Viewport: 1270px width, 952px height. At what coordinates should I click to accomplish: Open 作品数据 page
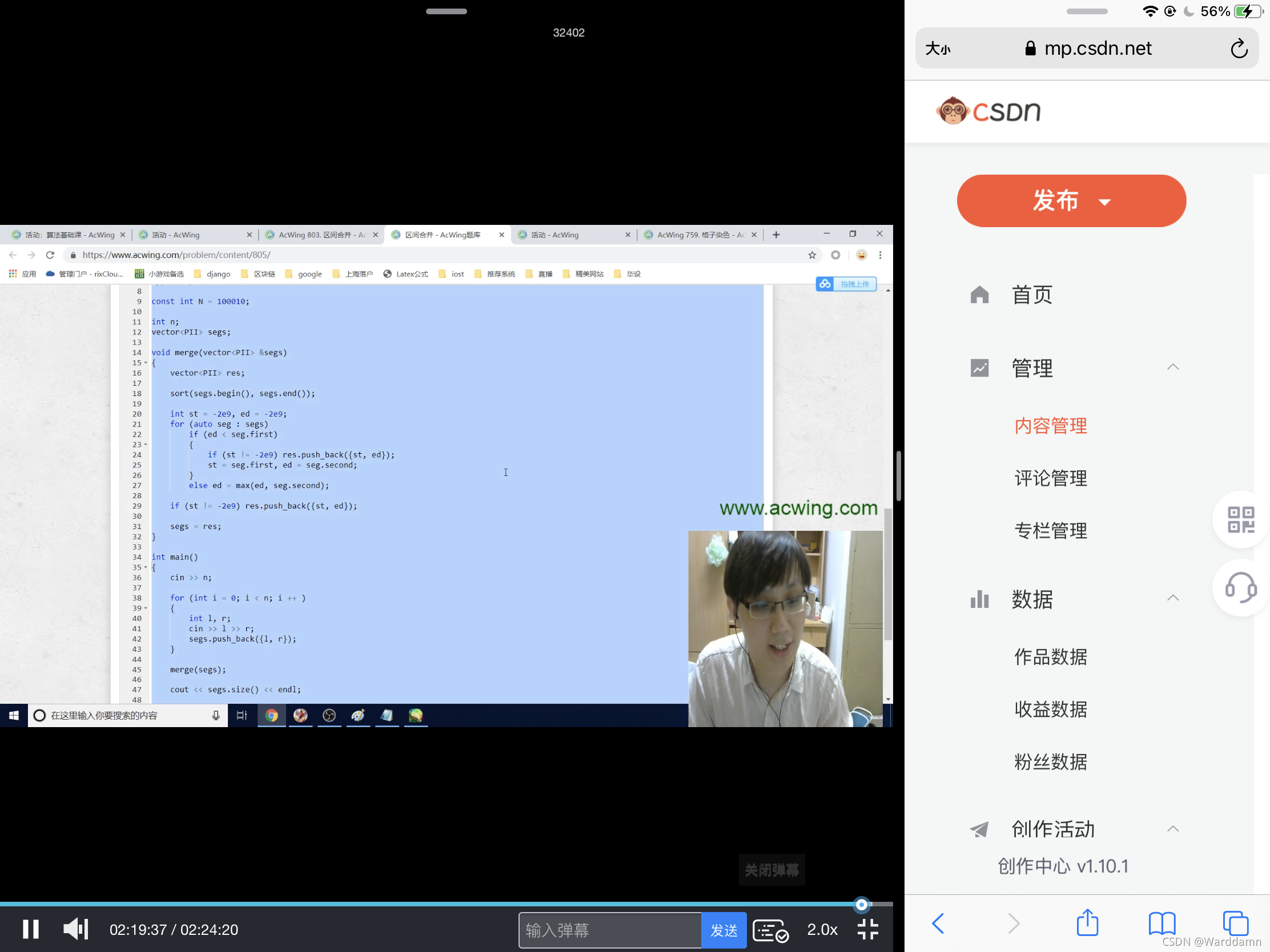(1050, 656)
